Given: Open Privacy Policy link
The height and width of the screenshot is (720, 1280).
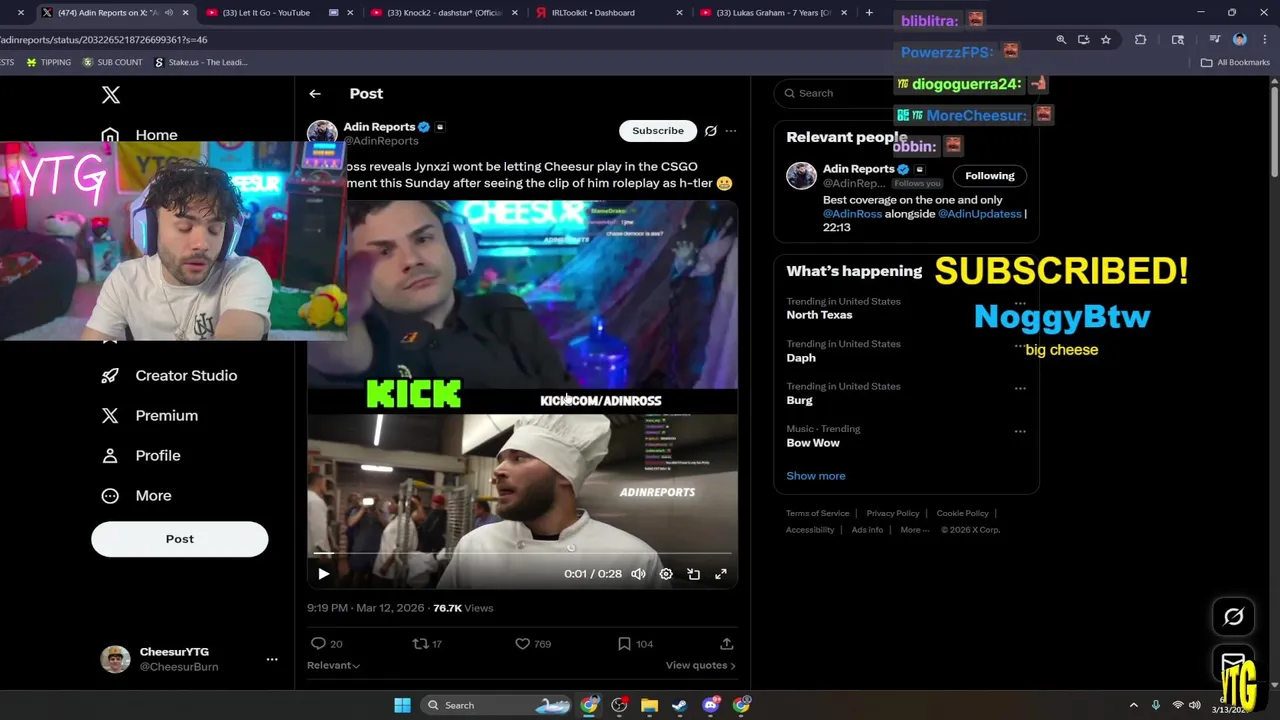Looking at the screenshot, I should [893, 513].
